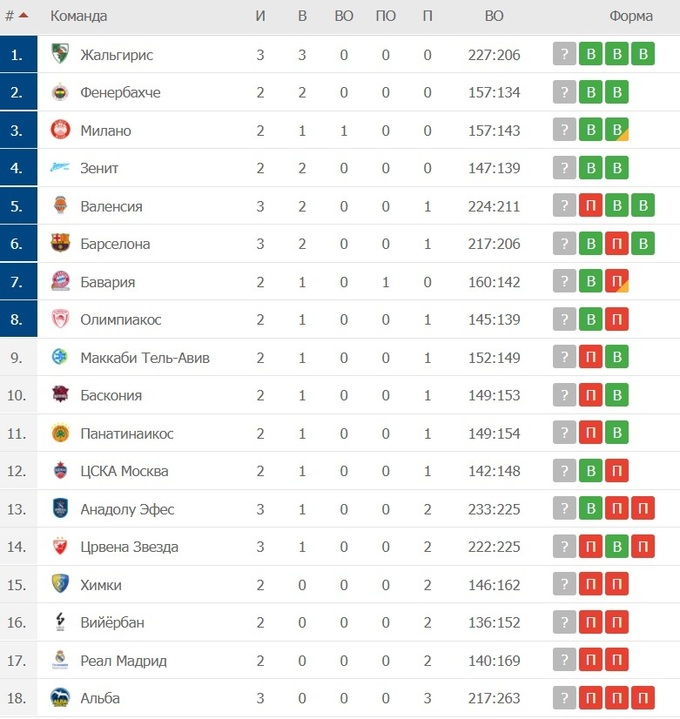Sort table by Форма column header
The height and width of the screenshot is (719, 680).
(x=630, y=16)
